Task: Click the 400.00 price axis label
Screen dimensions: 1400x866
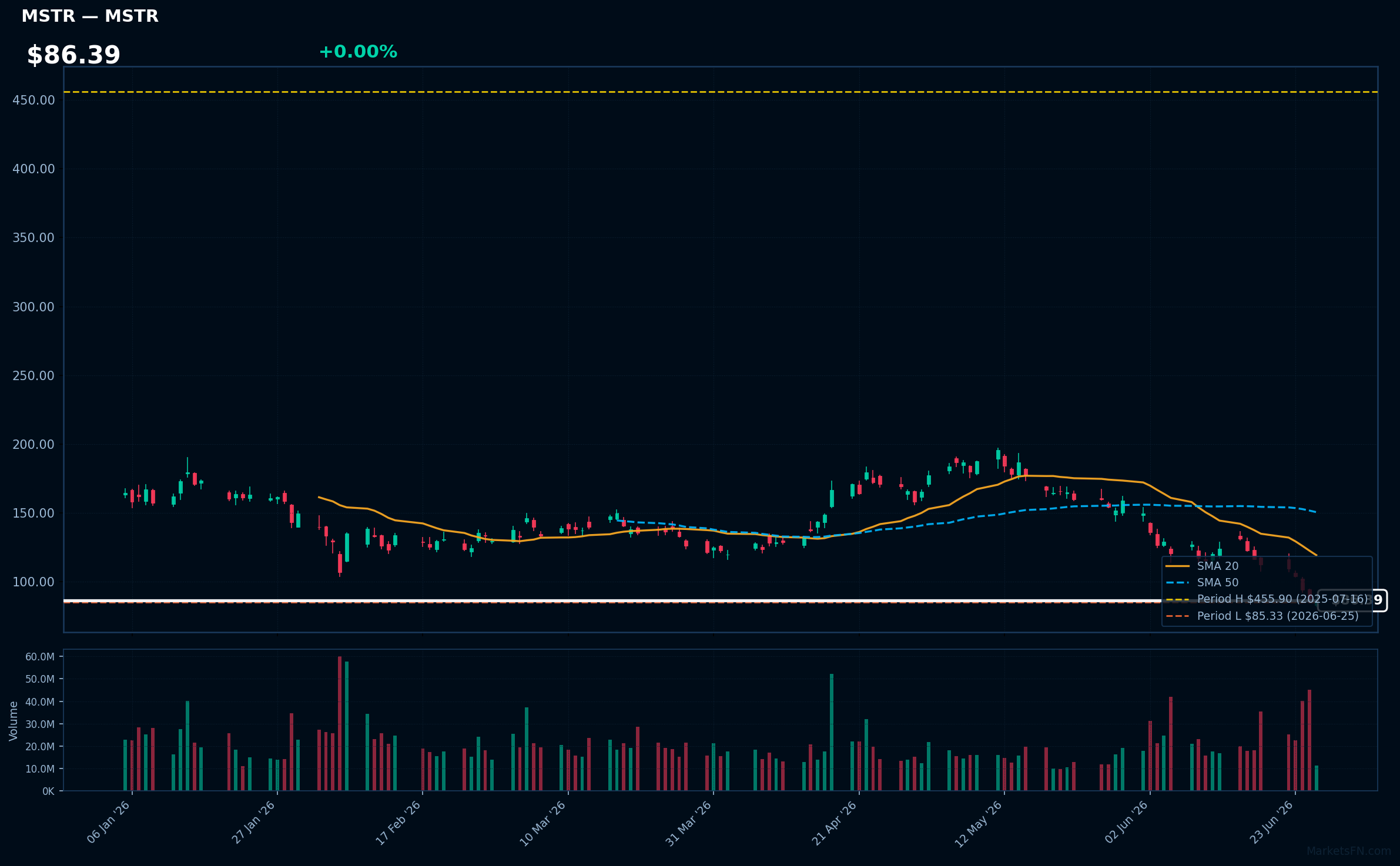Action: 34,169
